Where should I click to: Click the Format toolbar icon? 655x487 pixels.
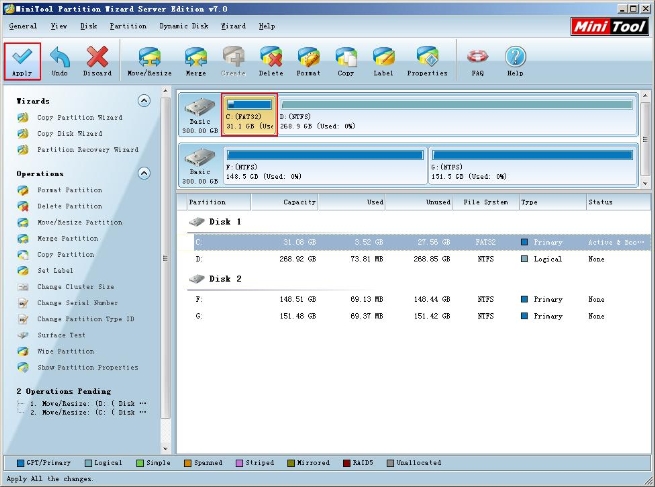click(x=308, y=57)
